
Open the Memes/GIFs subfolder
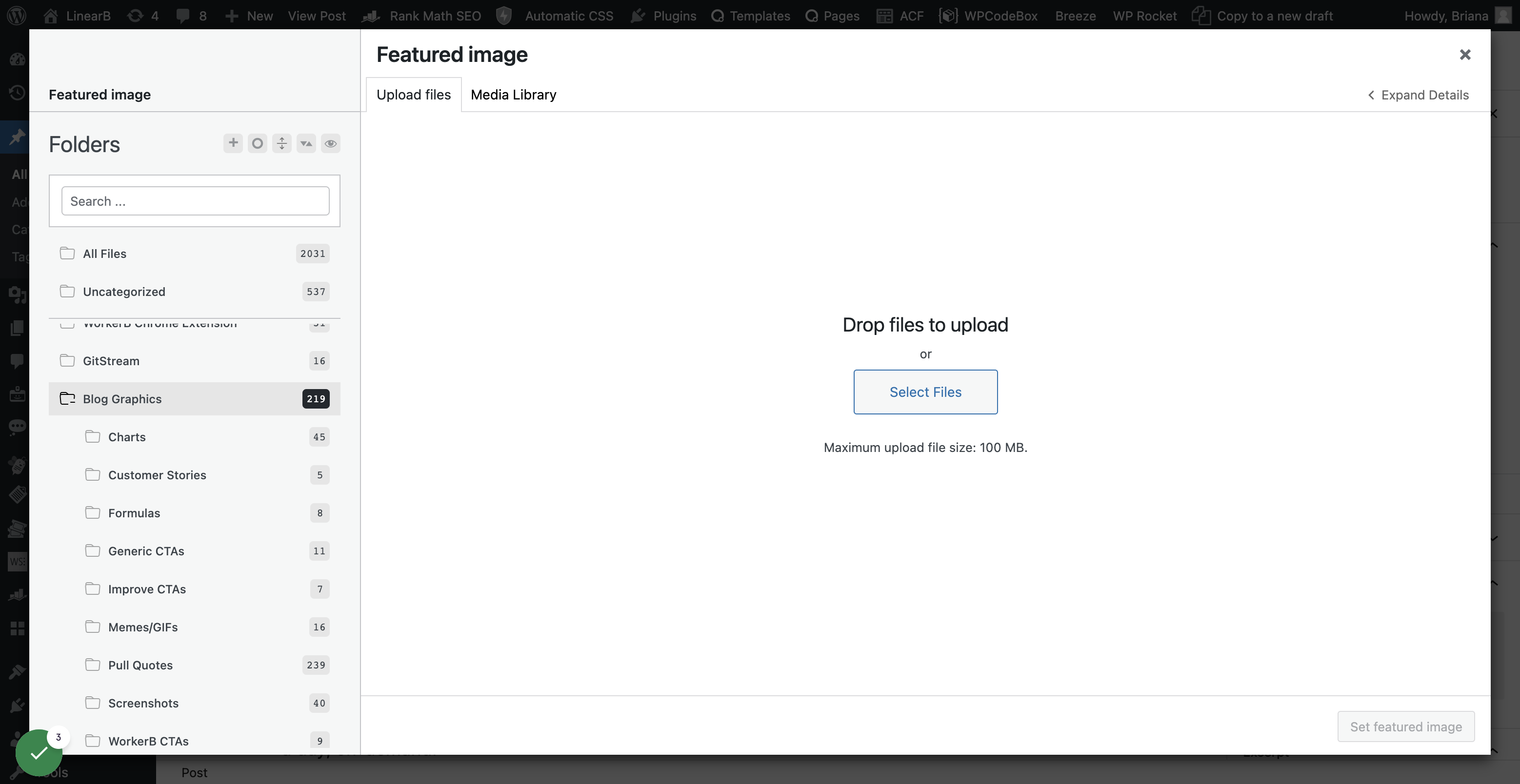click(x=206, y=627)
